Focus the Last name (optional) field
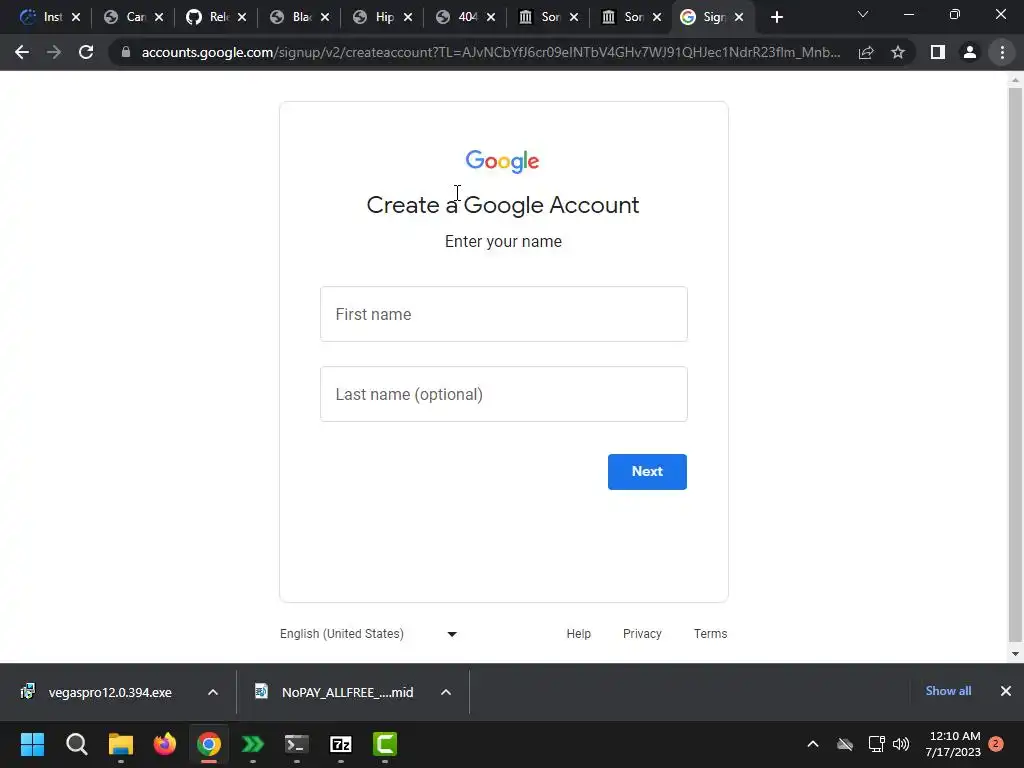The width and height of the screenshot is (1024, 768). click(504, 394)
